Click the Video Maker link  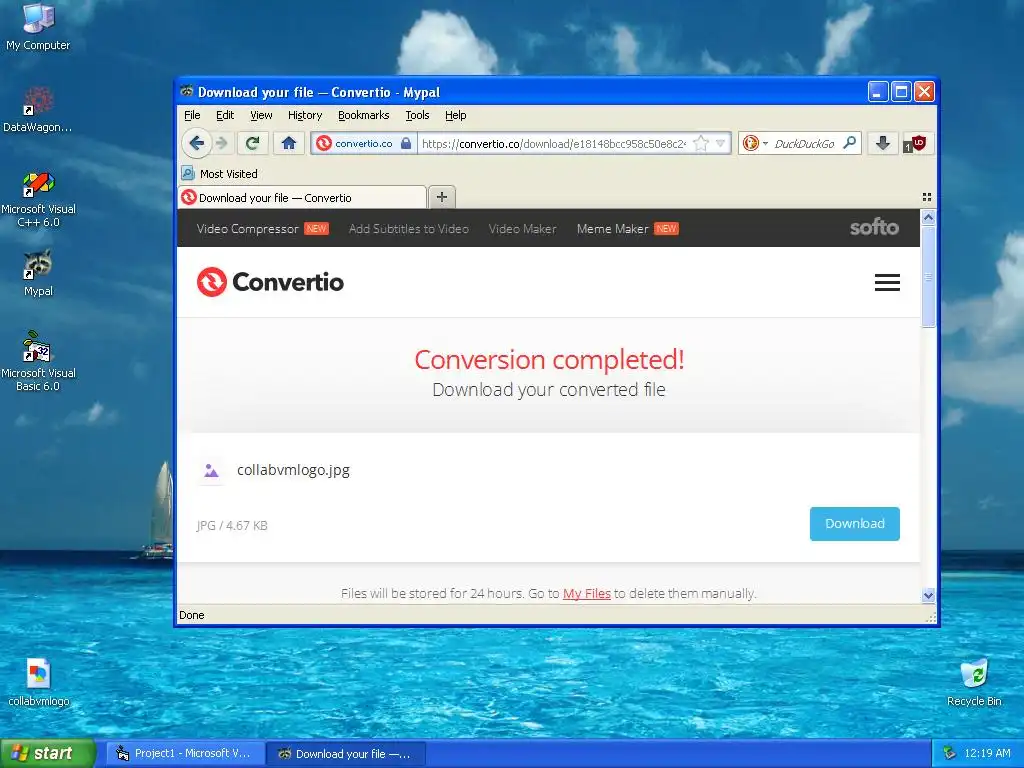tap(522, 229)
